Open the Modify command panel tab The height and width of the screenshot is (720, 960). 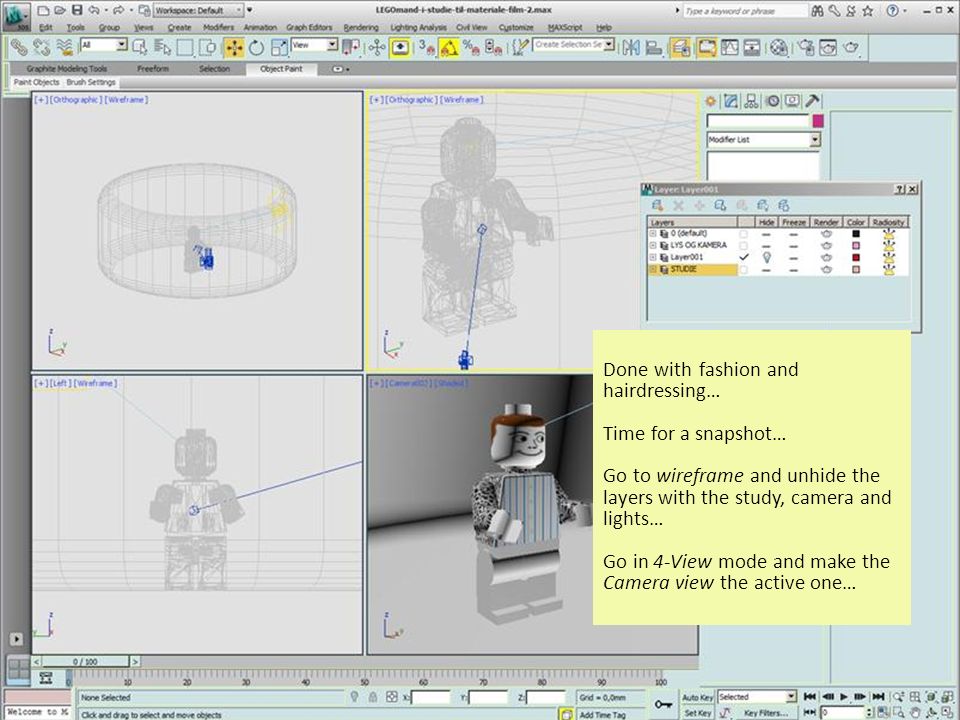coord(730,101)
